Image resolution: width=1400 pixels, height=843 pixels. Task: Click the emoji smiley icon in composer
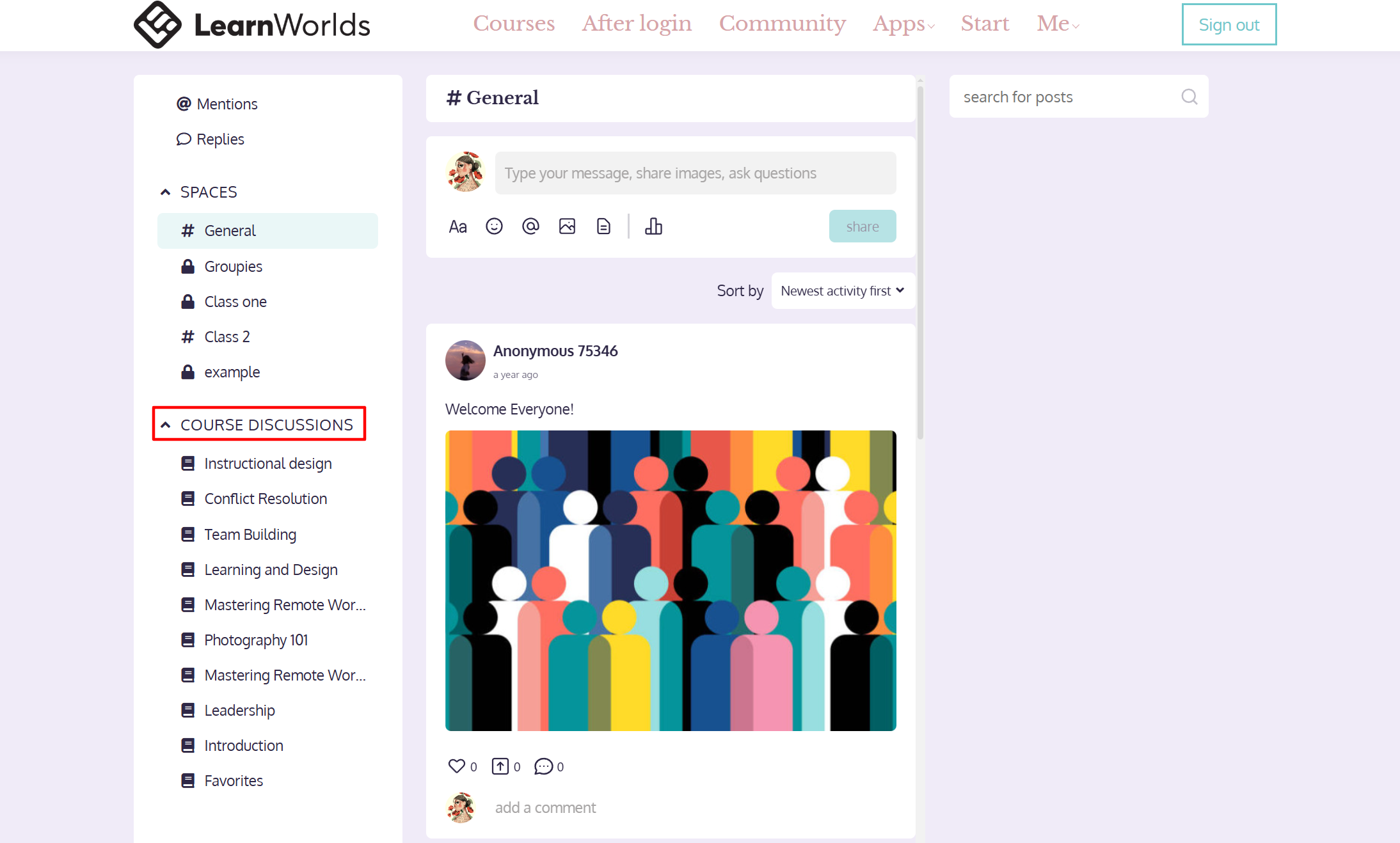coord(494,226)
